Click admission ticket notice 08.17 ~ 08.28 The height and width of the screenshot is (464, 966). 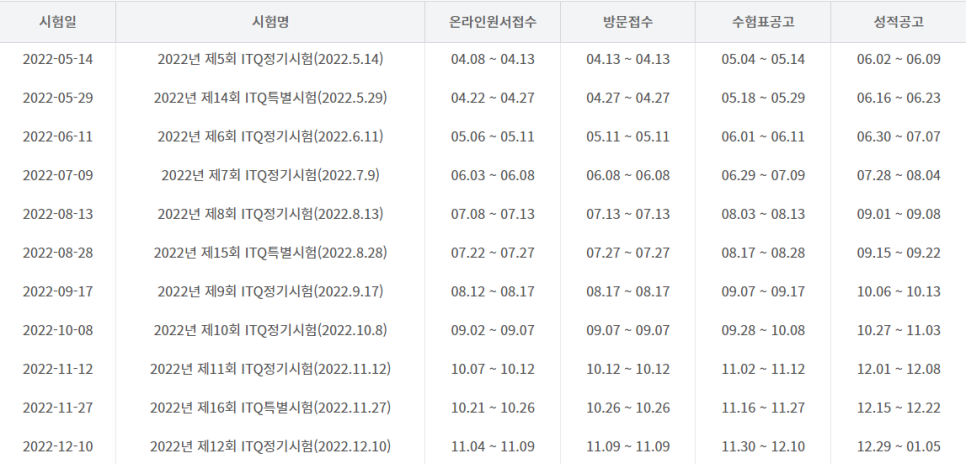pyautogui.click(x=763, y=253)
